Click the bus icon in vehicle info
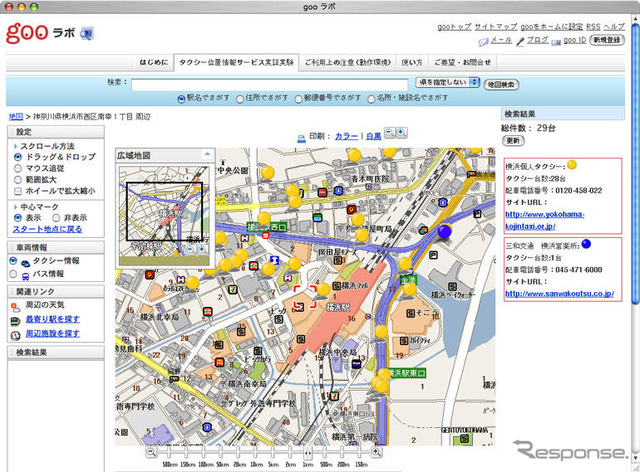640x472 pixels. coord(25,276)
